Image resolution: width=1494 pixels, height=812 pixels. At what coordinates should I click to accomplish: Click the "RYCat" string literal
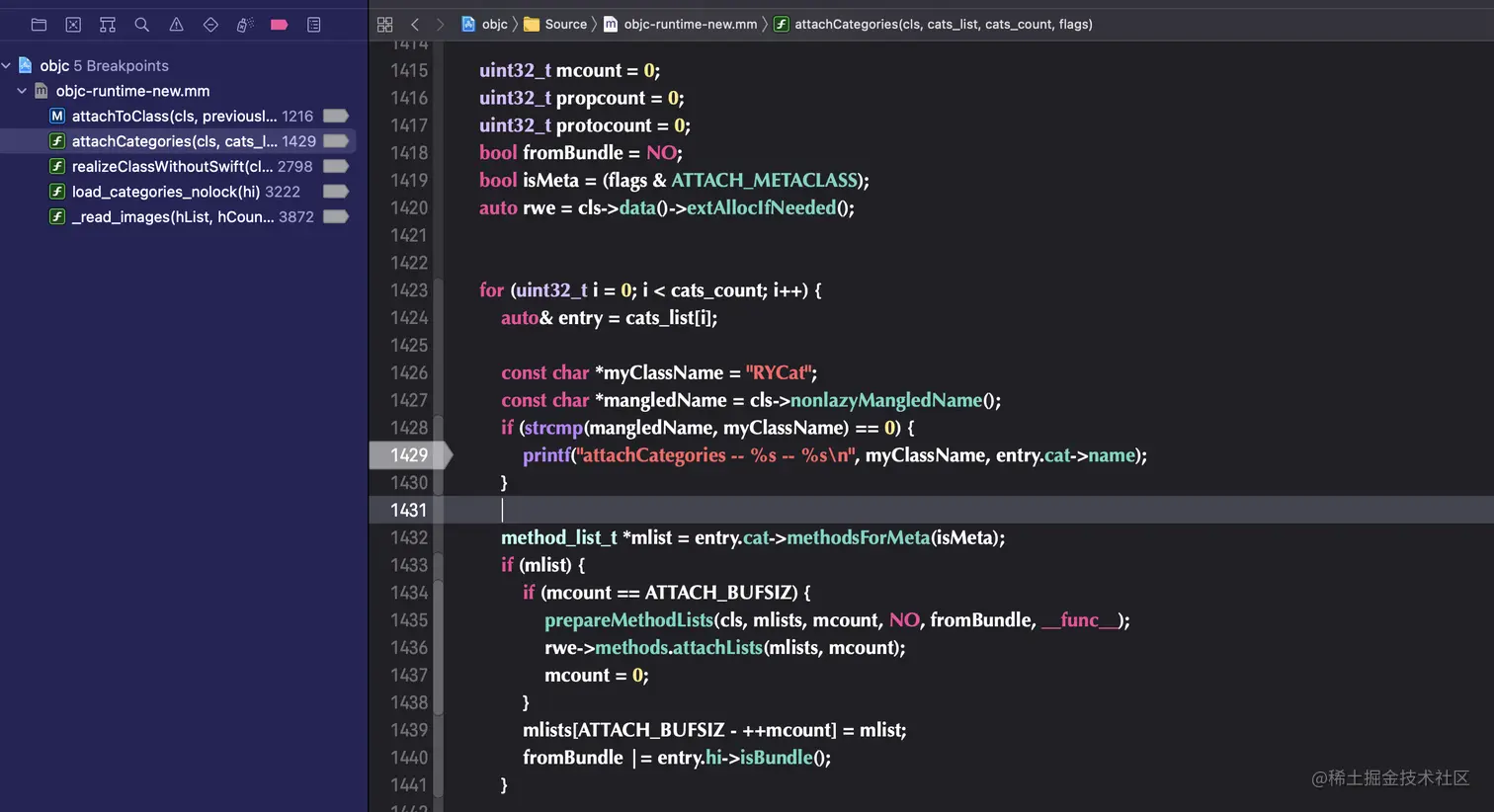pos(781,373)
